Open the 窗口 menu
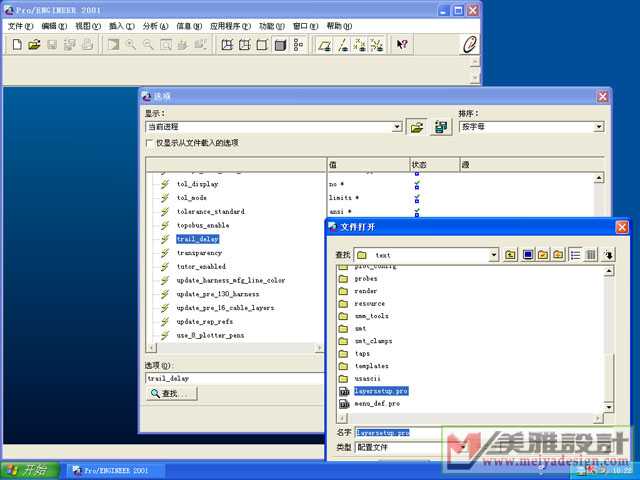 (305, 26)
